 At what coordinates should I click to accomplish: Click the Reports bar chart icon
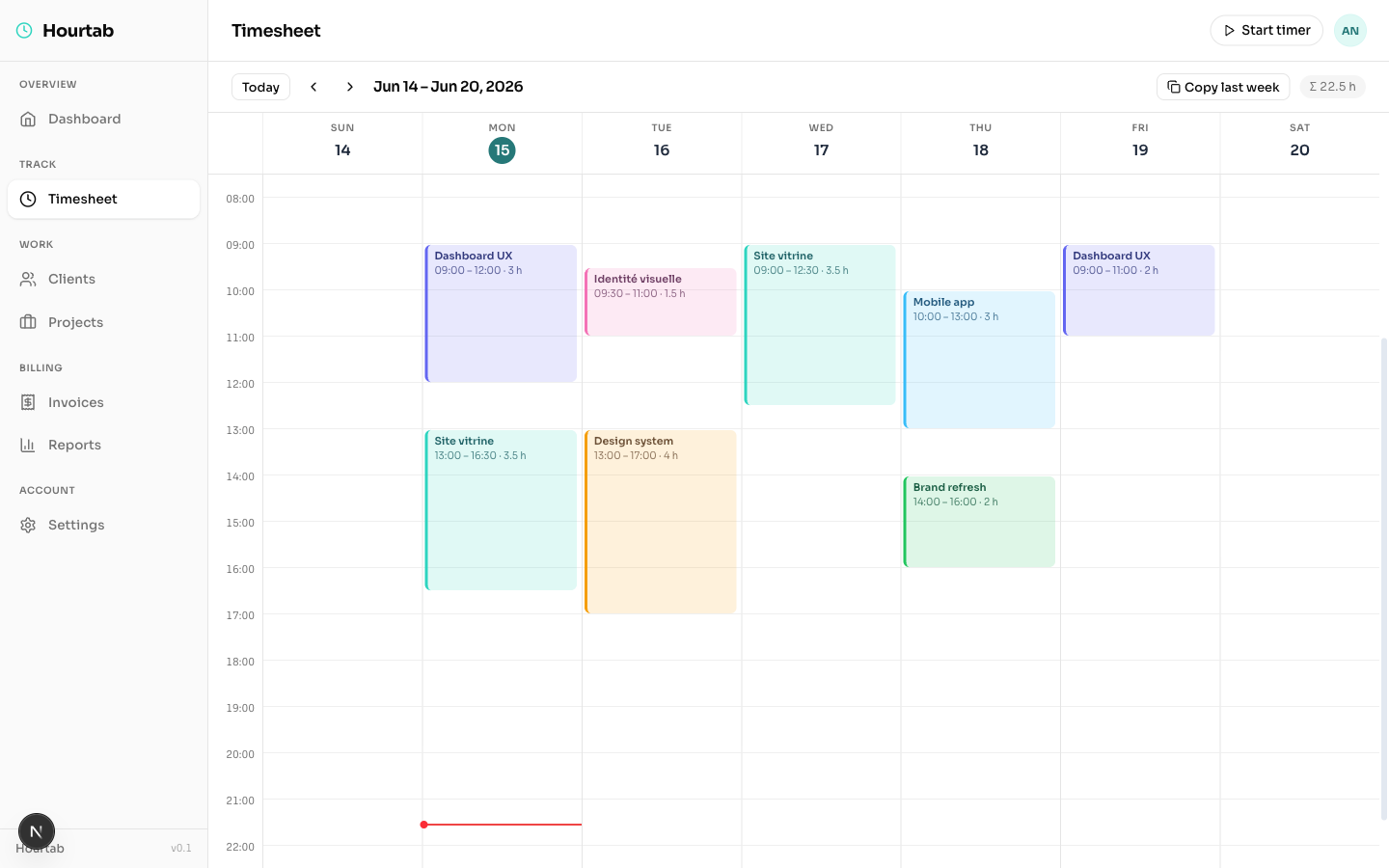coord(28,445)
